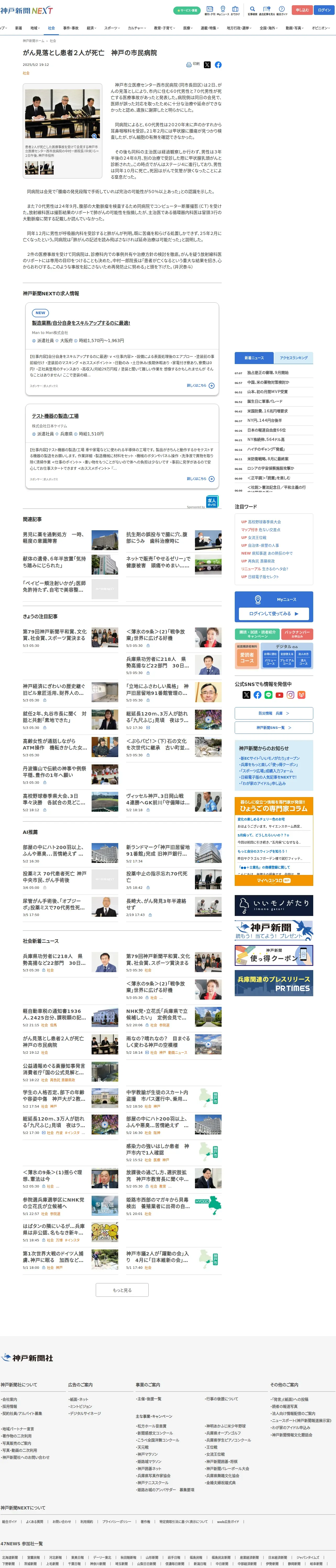Expand the 全国・海外 navigation dropdown
The height and width of the screenshot is (1568, 336).
(x=270, y=28)
